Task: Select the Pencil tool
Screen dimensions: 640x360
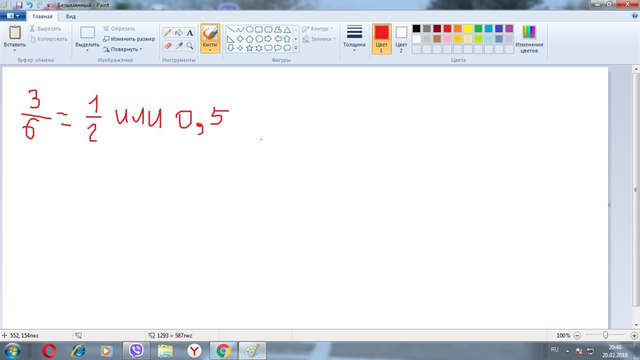Action: (x=168, y=33)
